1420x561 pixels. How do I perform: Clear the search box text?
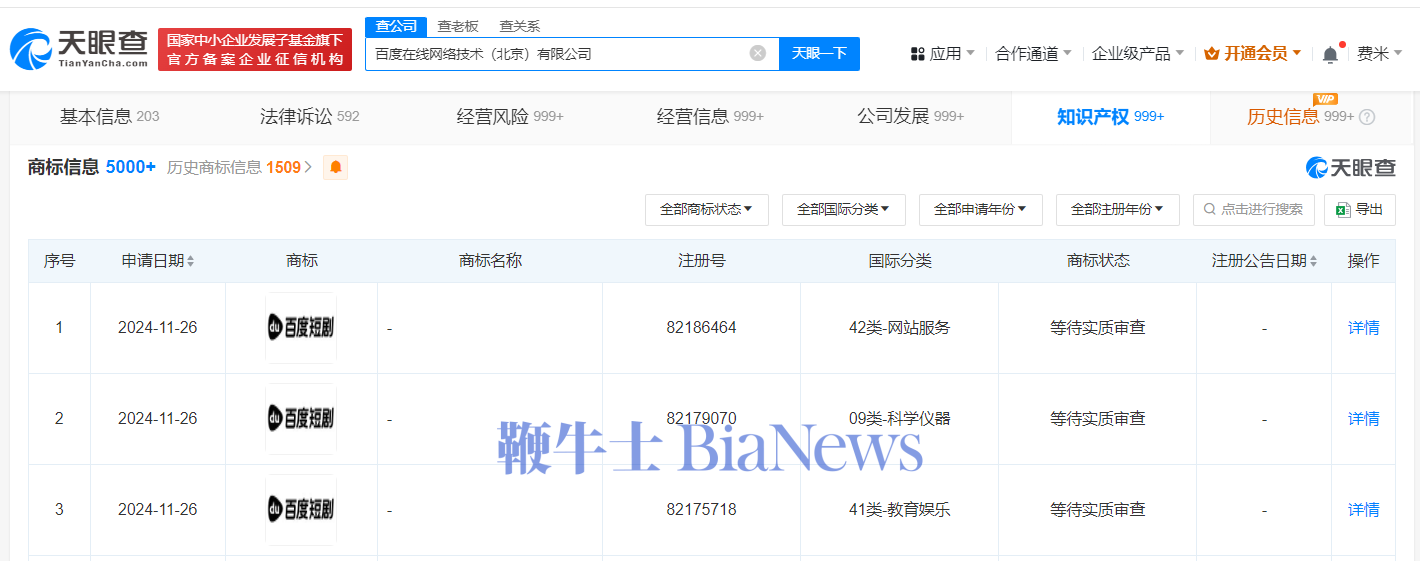tap(758, 53)
